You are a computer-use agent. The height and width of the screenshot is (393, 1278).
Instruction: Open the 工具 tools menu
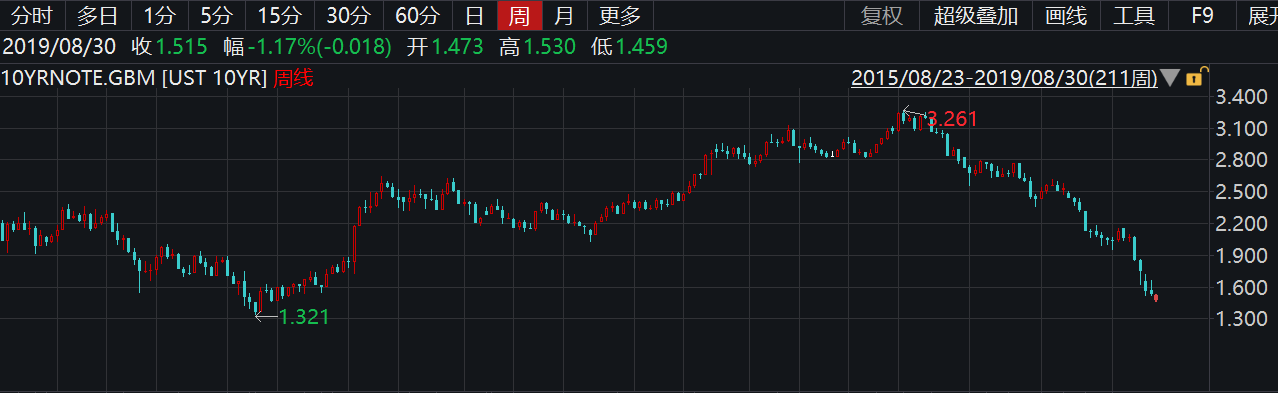1133,15
